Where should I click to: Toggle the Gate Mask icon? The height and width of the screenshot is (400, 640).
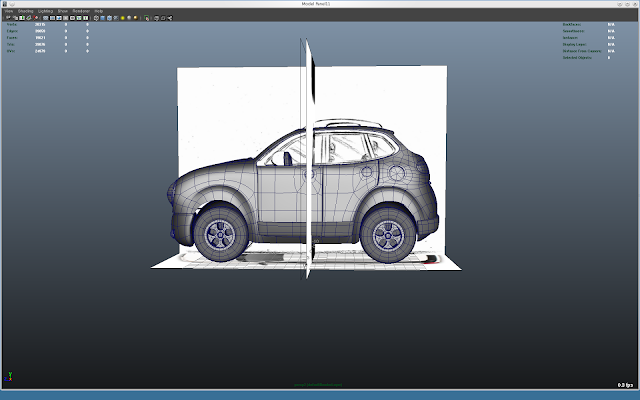tap(65, 18)
